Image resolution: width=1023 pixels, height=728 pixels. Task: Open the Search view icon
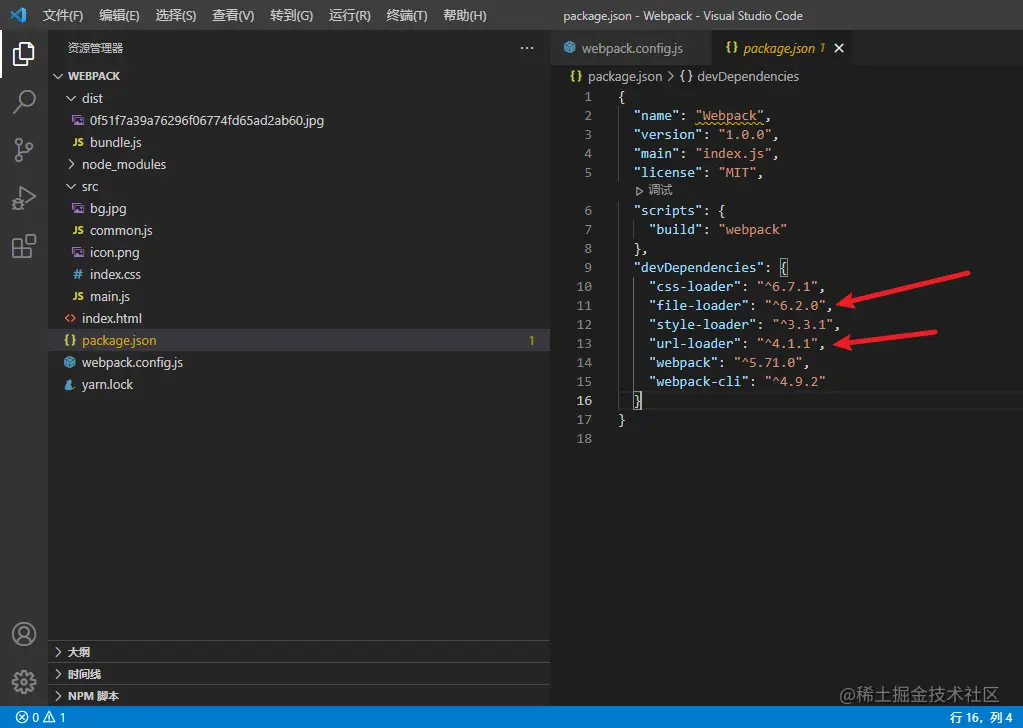click(23, 102)
